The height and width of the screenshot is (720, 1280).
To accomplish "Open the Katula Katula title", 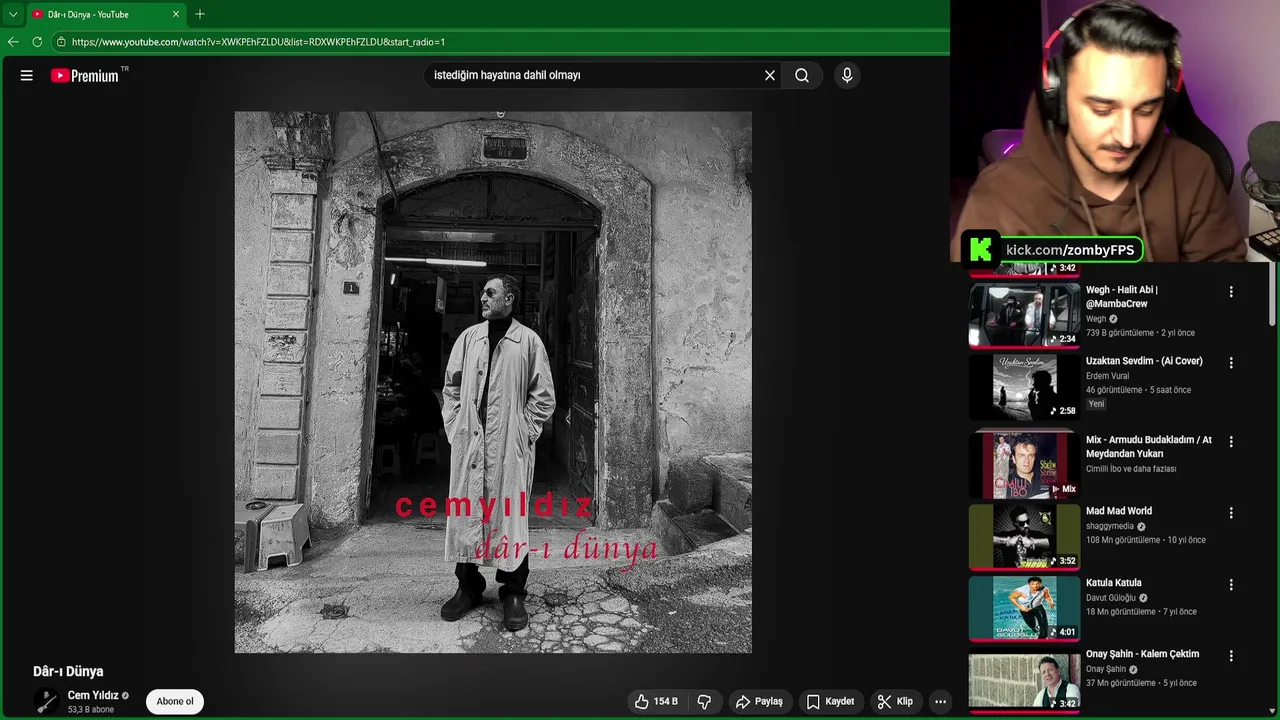I will pyautogui.click(x=1114, y=583).
